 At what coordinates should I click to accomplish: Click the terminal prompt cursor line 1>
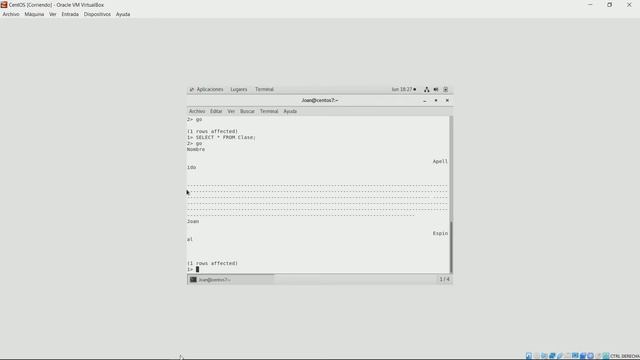193,269
